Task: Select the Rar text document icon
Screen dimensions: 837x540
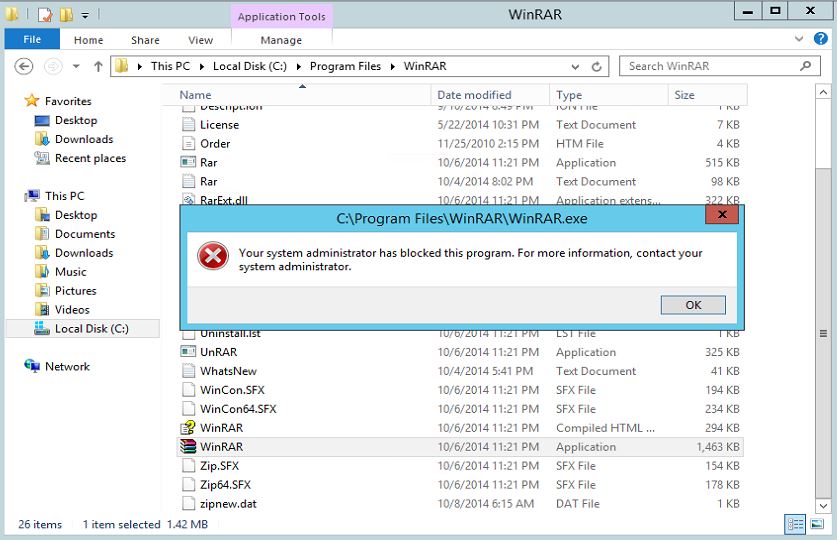Action: click(x=188, y=181)
